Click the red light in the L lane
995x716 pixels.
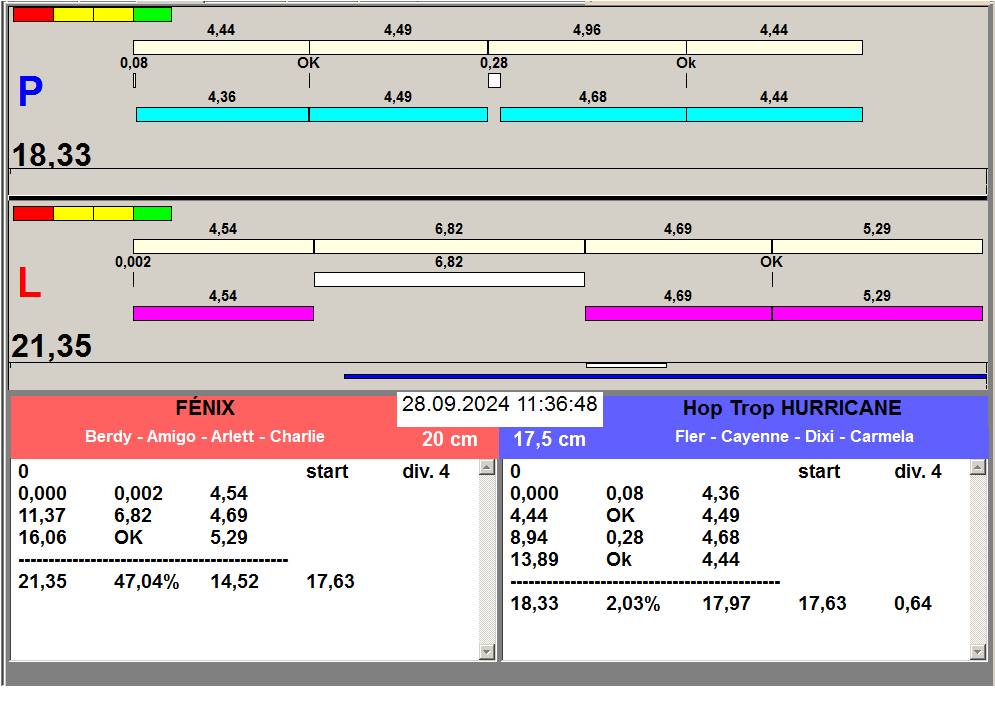point(32,213)
